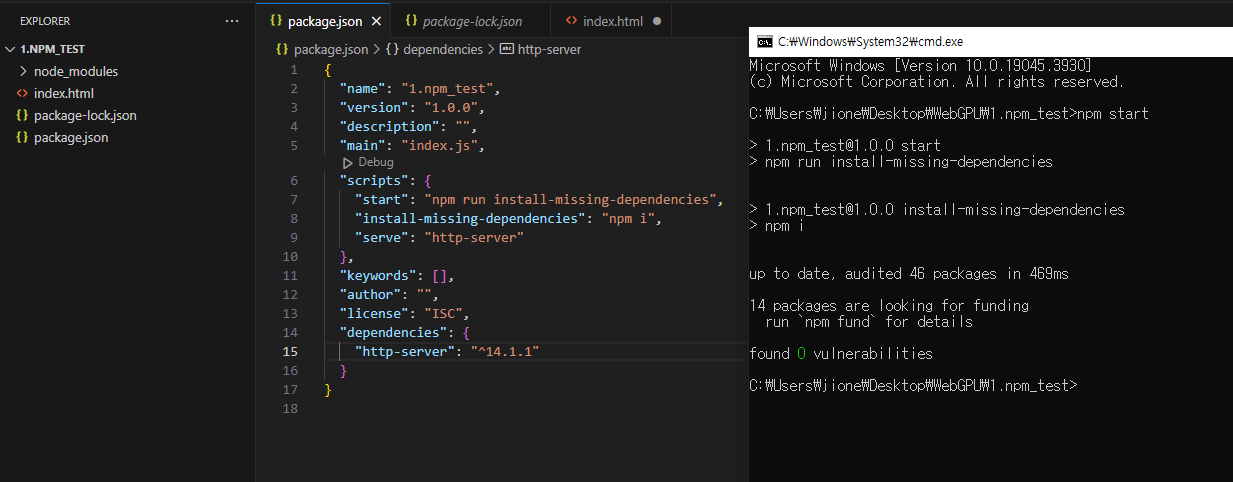Screen dimensions: 1233x482
Task: Click the http-server symbol icon in breadcrumb
Action: pos(507,49)
